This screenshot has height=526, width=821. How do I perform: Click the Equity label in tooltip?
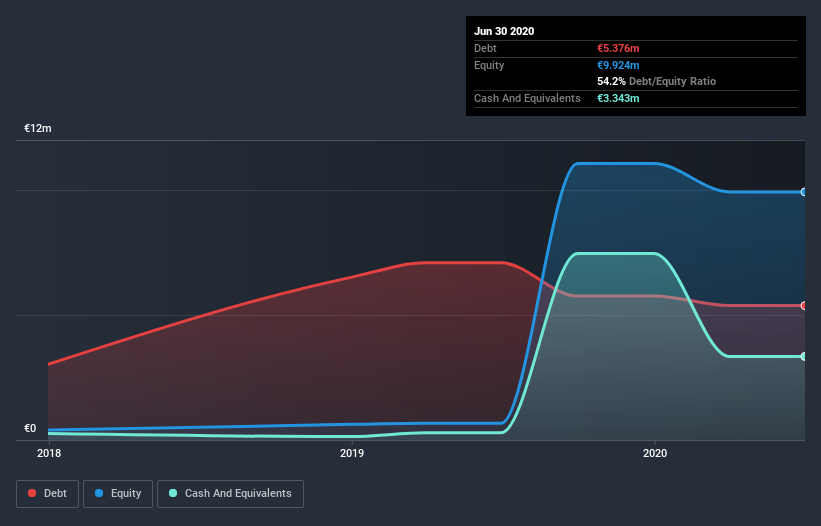(489, 65)
